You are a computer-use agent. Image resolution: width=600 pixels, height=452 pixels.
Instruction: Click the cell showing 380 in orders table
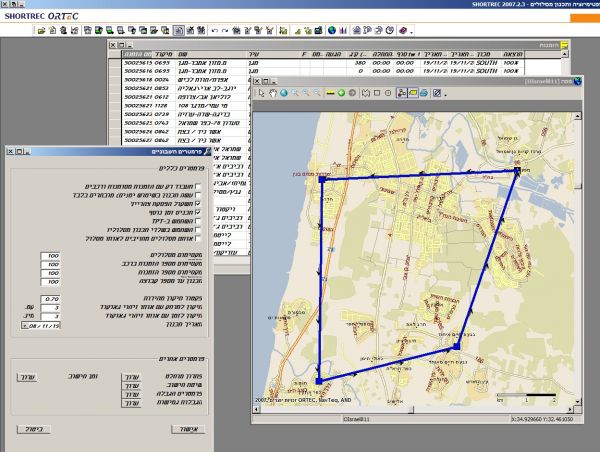[x=360, y=63]
